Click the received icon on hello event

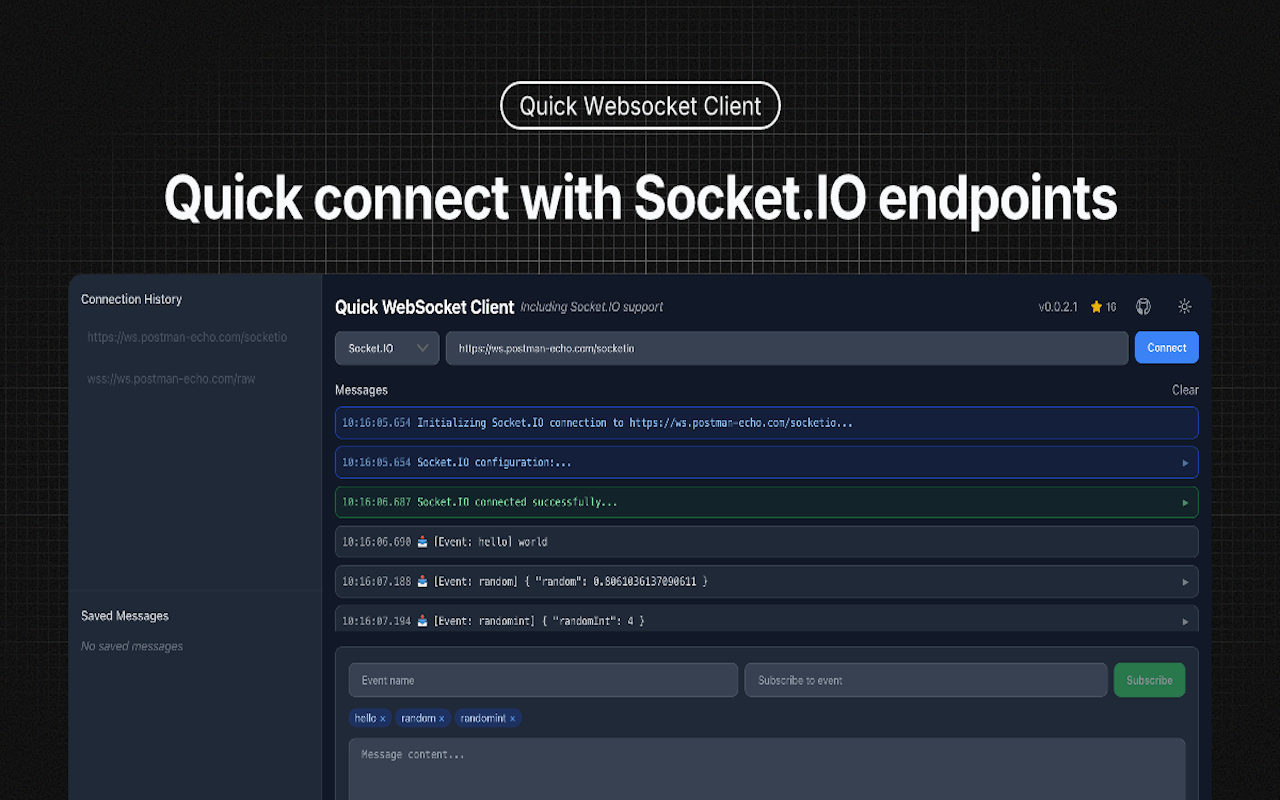pos(423,542)
